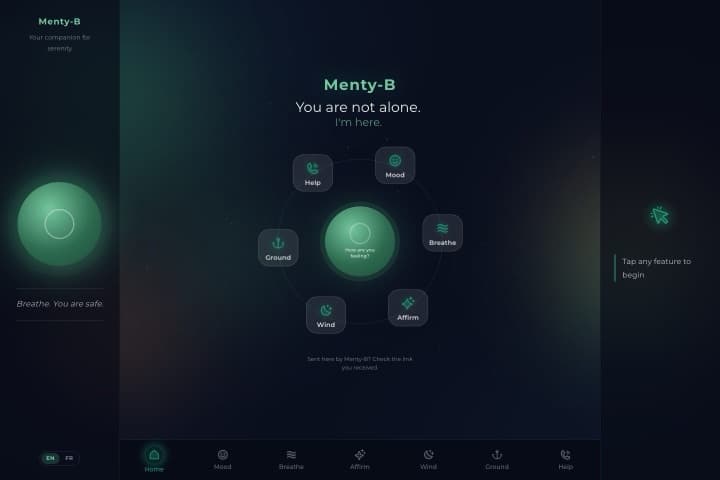Screen dimensions: 720x480
Task: Click 'Breathe. You are safe.' text
Action: pyautogui.click(x=60, y=304)
